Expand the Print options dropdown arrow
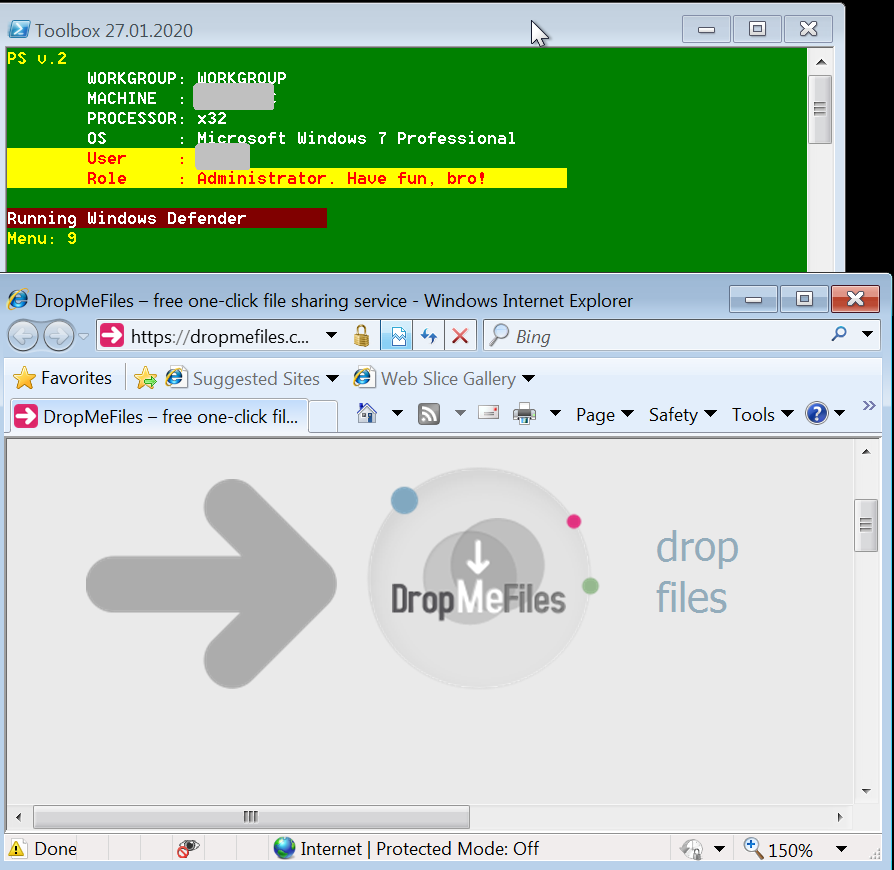 (555, 413)
